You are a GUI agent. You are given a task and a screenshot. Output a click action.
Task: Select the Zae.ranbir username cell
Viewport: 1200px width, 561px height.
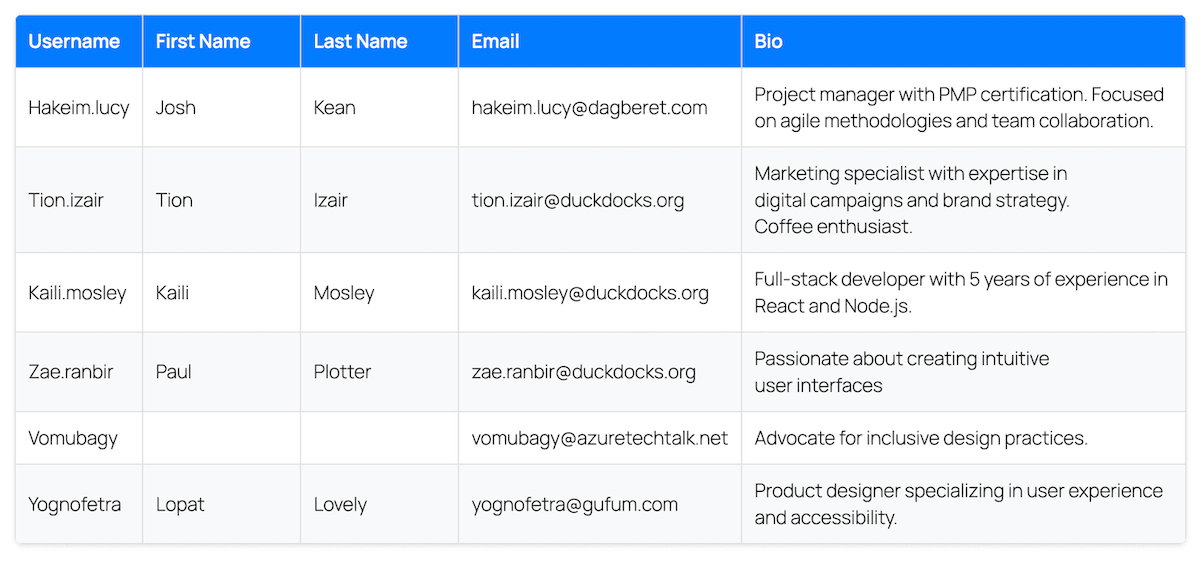coord(79,372)
